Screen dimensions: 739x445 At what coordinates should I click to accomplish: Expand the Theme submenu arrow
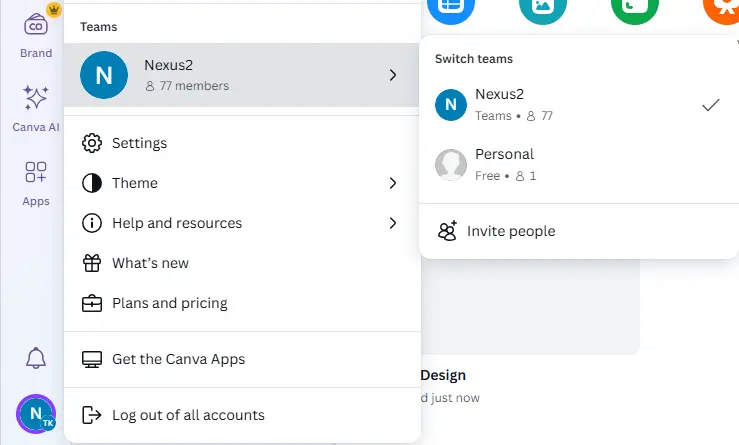coord(393,183)
